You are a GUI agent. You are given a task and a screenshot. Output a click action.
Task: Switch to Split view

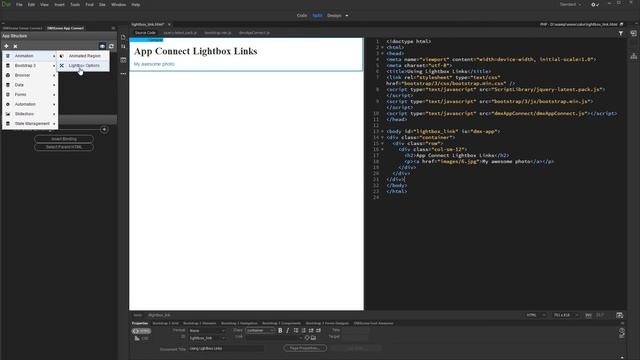317,16
